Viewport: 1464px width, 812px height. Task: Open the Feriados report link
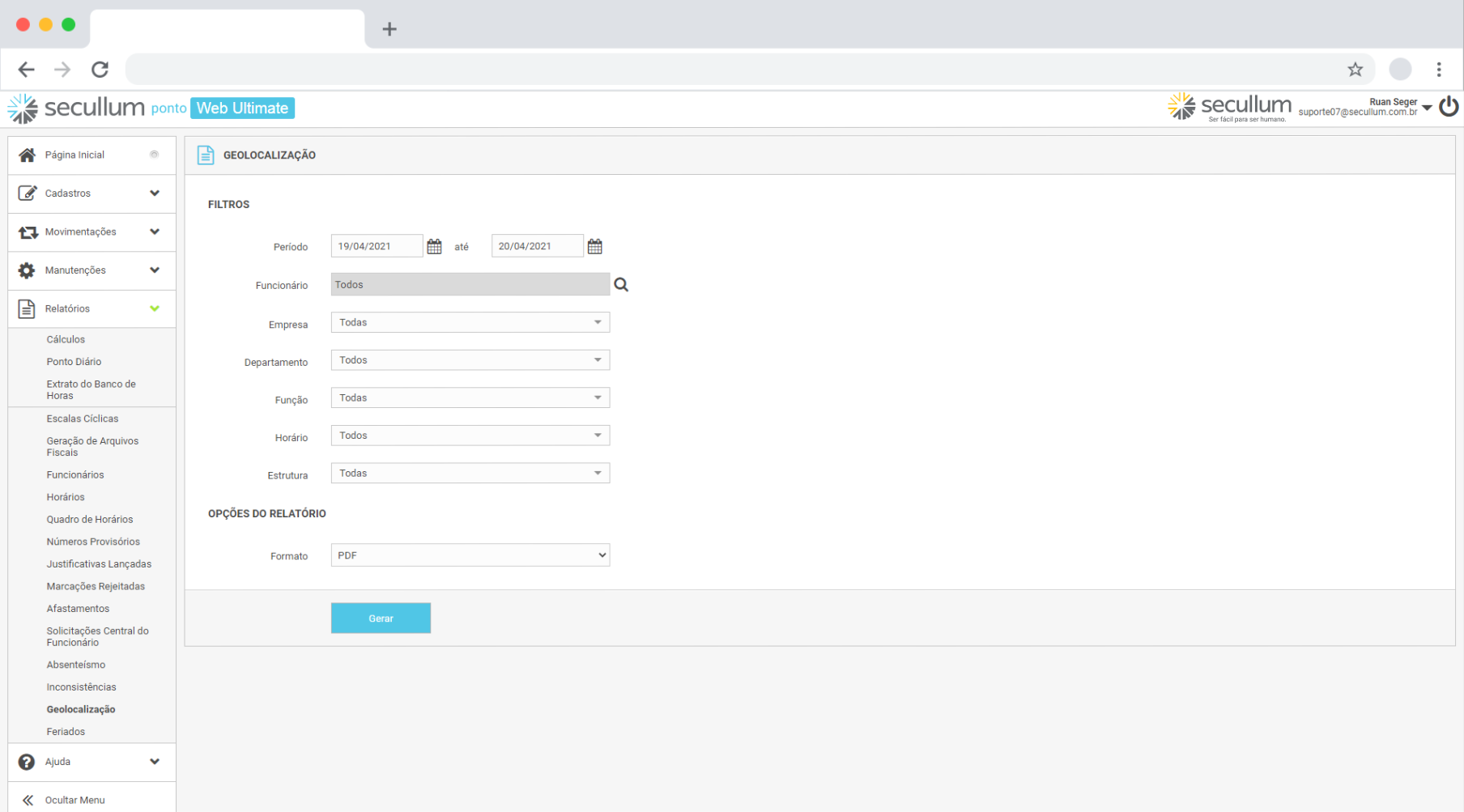(66, 732)
